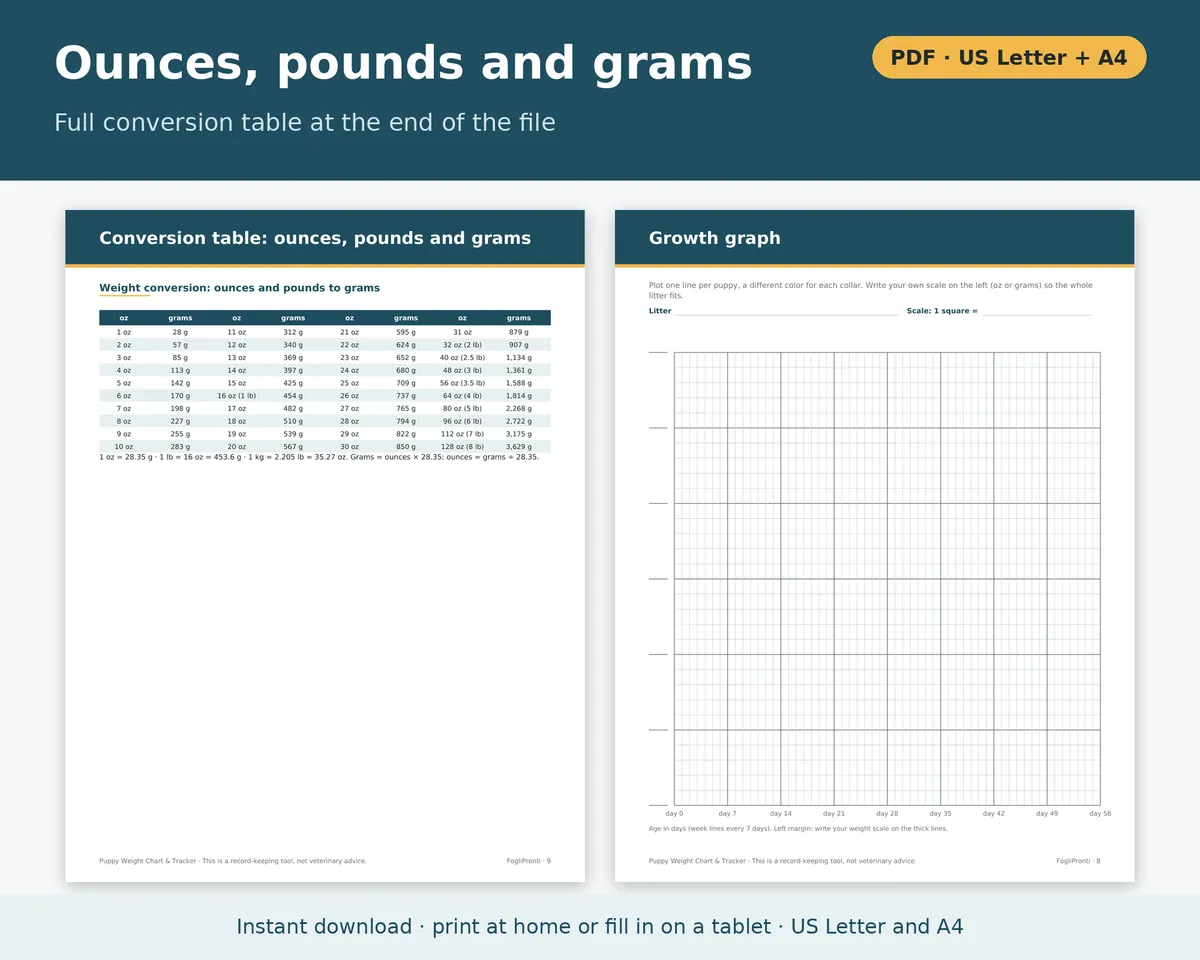Select the "1,134 g" table cell

519,357
